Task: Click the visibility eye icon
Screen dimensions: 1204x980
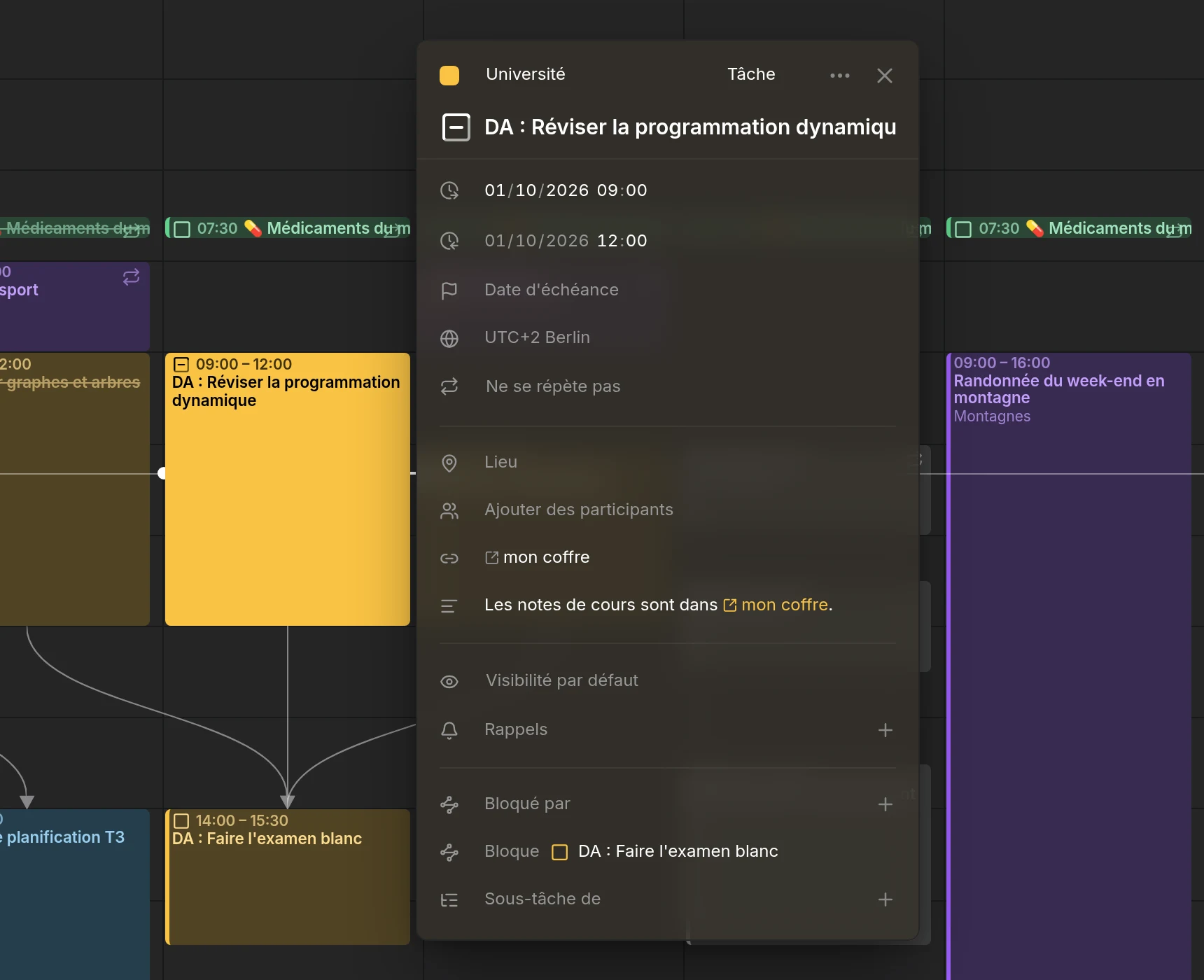Action: (x=449, y=681)
